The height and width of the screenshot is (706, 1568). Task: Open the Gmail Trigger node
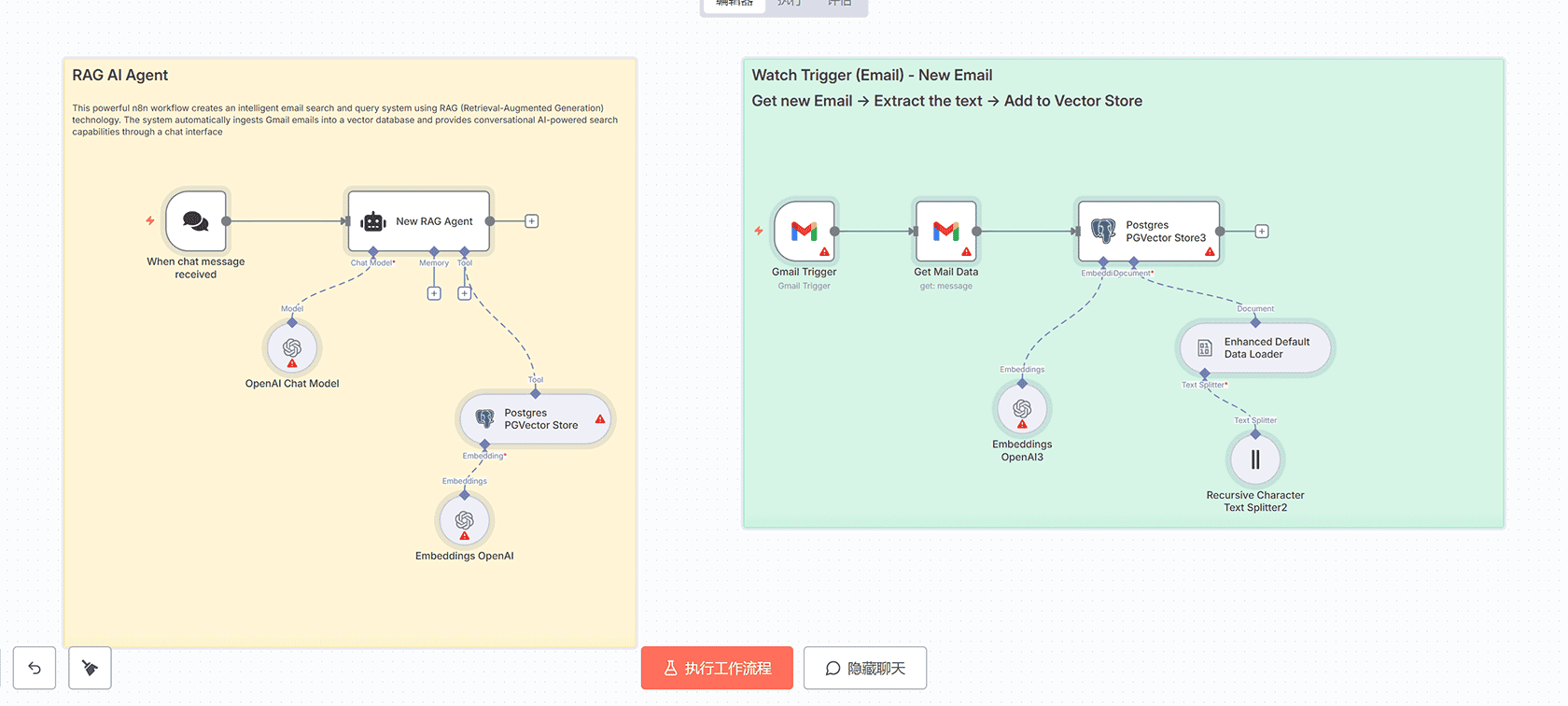click(x=804, y=232)
